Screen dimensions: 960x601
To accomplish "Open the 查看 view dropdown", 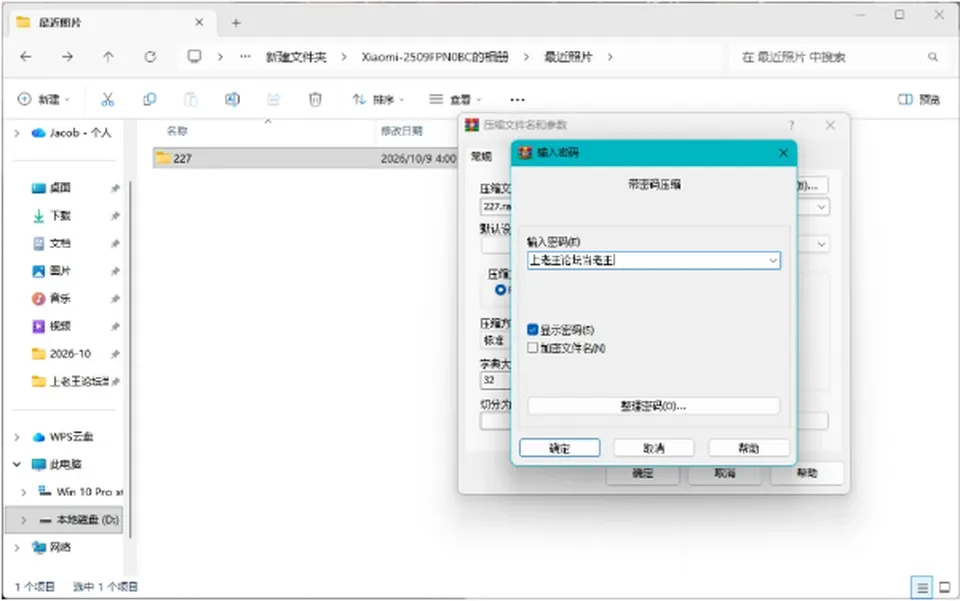I will [456, 99].
